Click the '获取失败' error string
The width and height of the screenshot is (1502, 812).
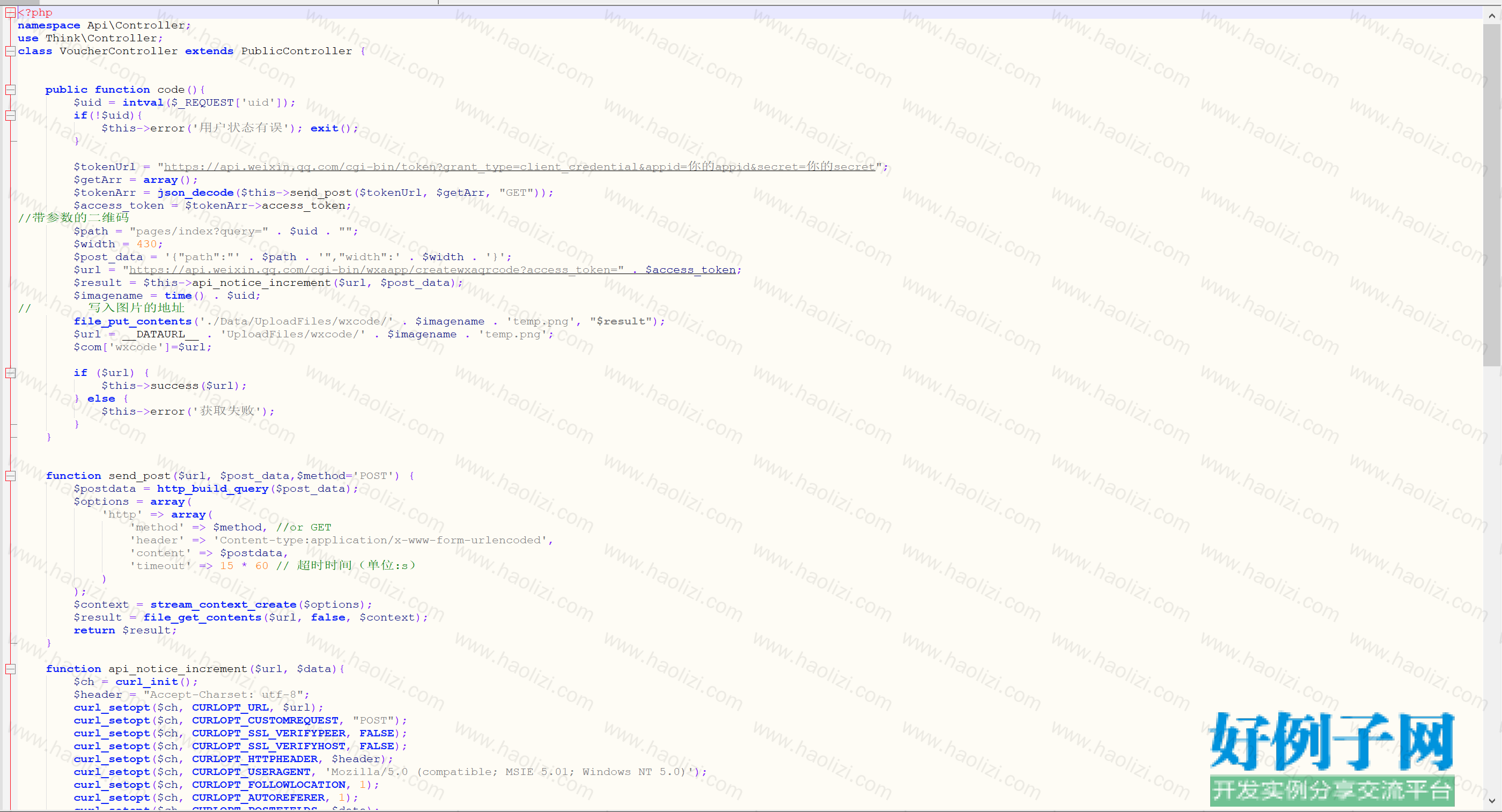pos(227,411)
